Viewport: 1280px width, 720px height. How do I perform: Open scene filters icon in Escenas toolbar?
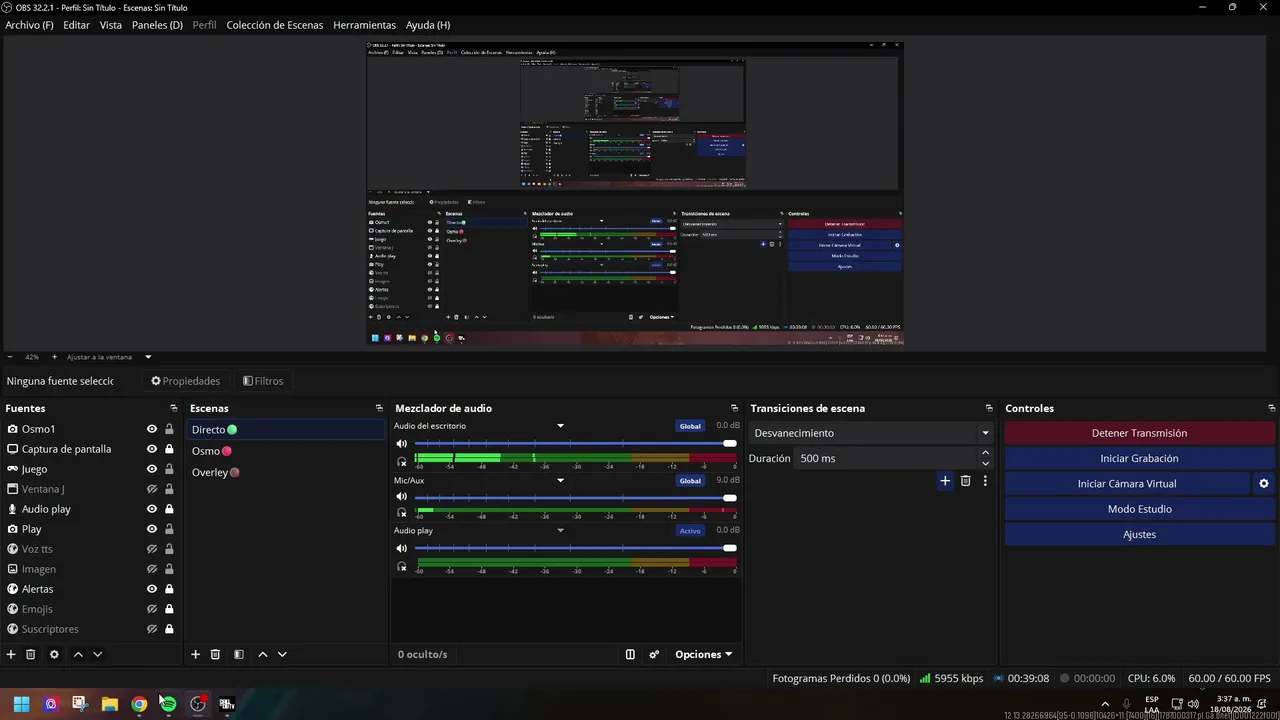pyautogui.click(x=239, y=654)
